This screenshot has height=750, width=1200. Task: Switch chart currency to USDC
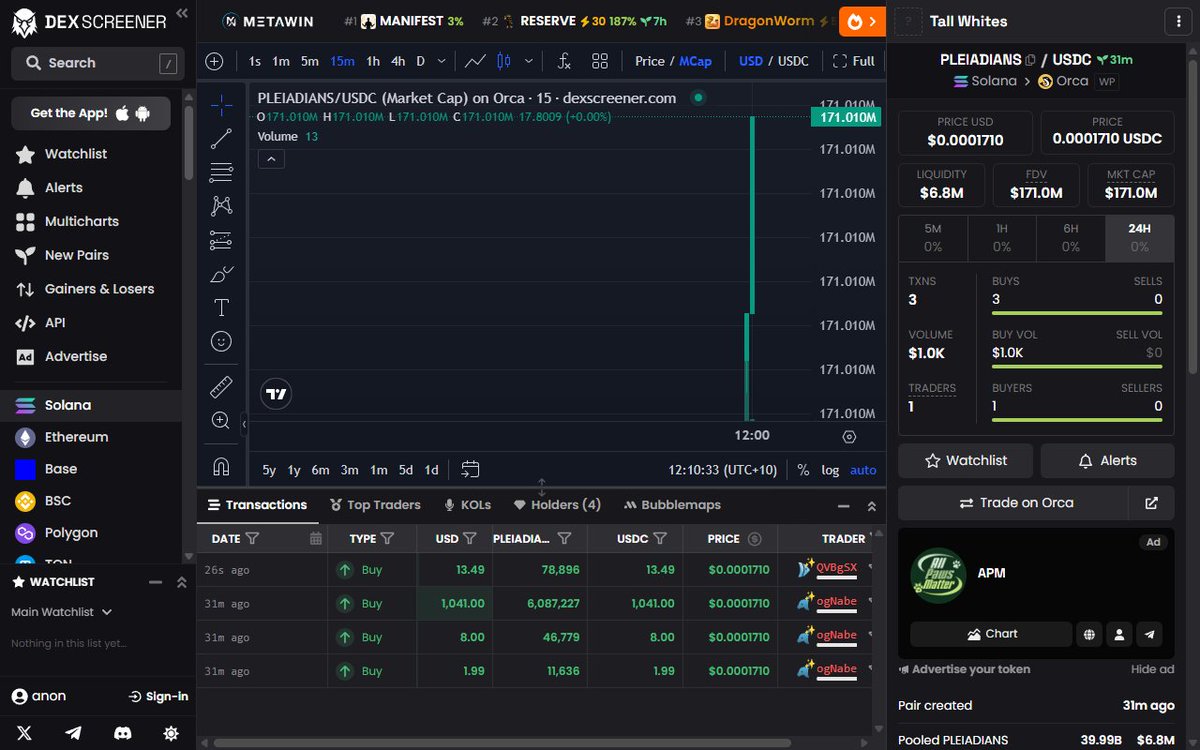[793, 61]
